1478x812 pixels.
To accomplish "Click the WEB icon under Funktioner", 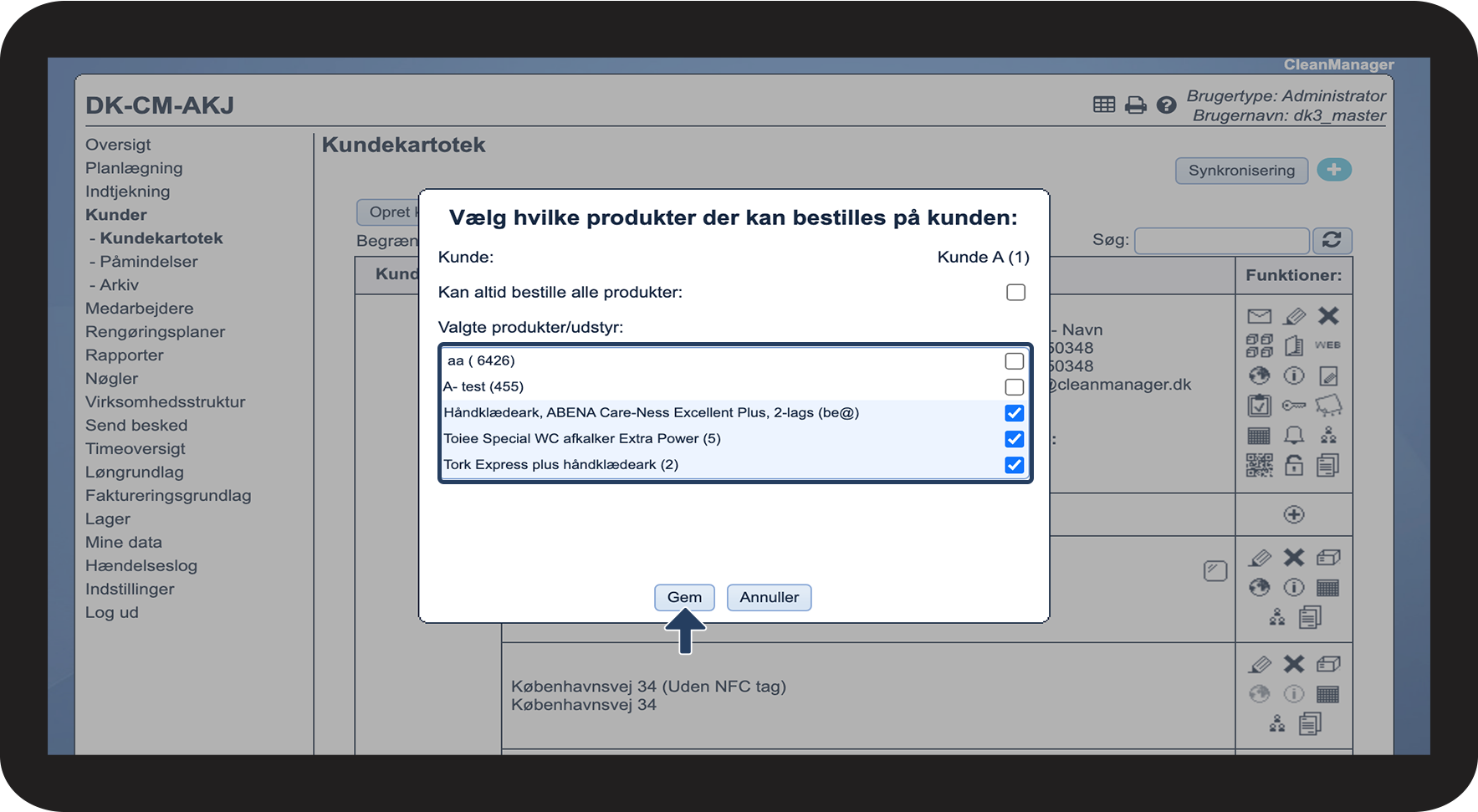I will click(x=1328, y=345).
